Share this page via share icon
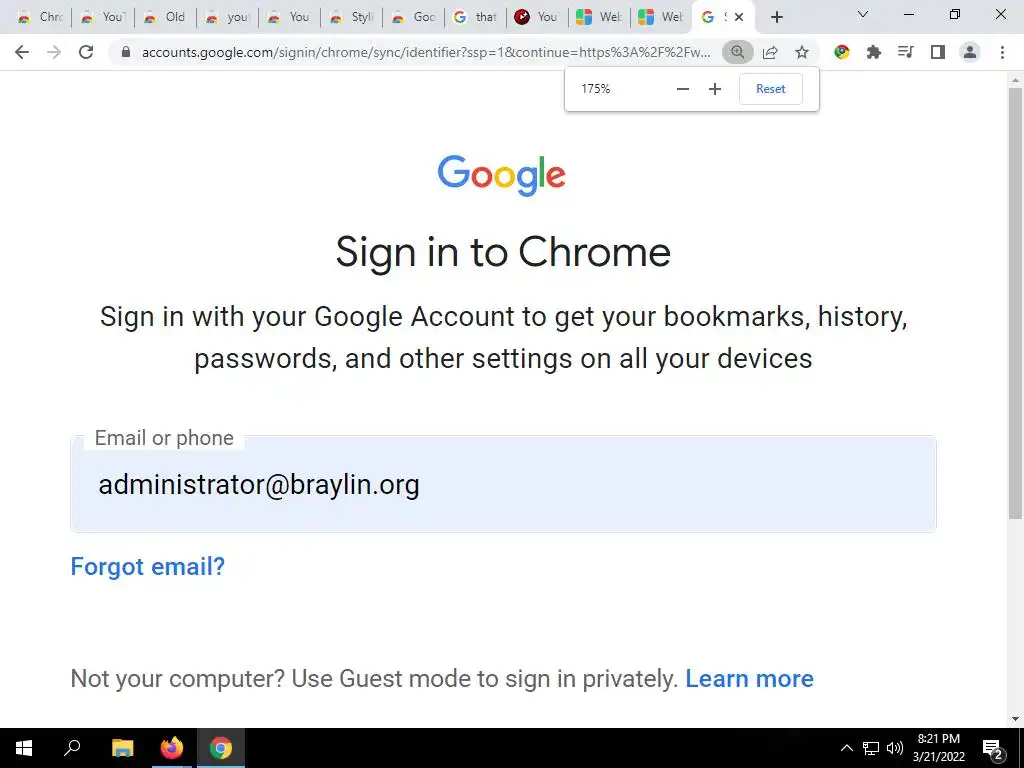This screenshot has width=1024, height=768. pyautogui.click(x=770, y=52)
